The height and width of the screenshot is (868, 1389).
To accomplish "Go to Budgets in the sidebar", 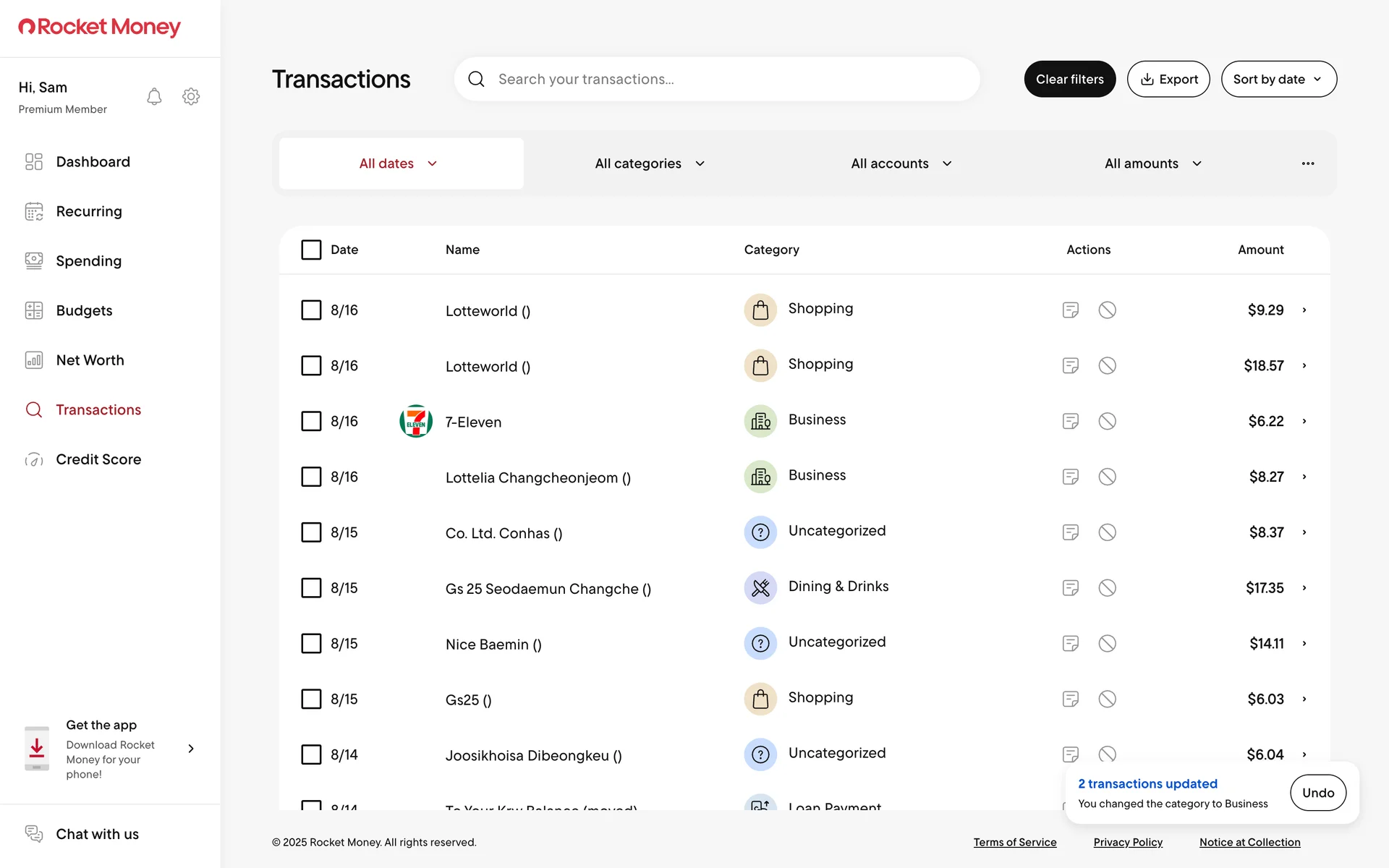I will (x=84, y=310).
